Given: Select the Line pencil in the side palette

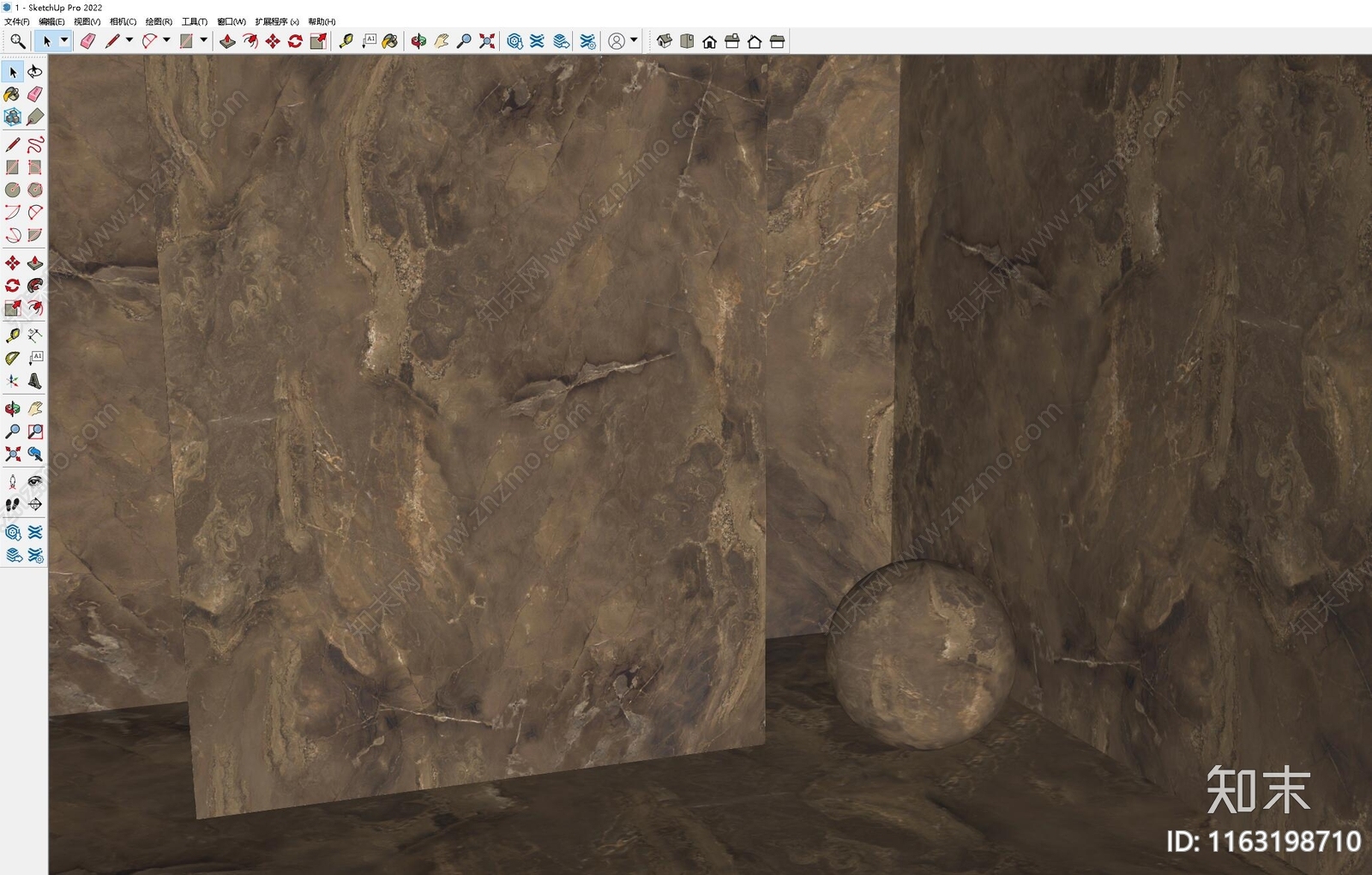Looking at the screenshot, I should pyautogui.click(x=12, y=144).
